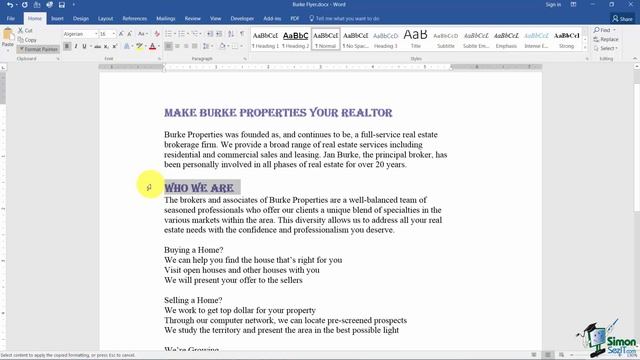Apply the Strong style
Screen dimensions: 640x360
[567, 40]
